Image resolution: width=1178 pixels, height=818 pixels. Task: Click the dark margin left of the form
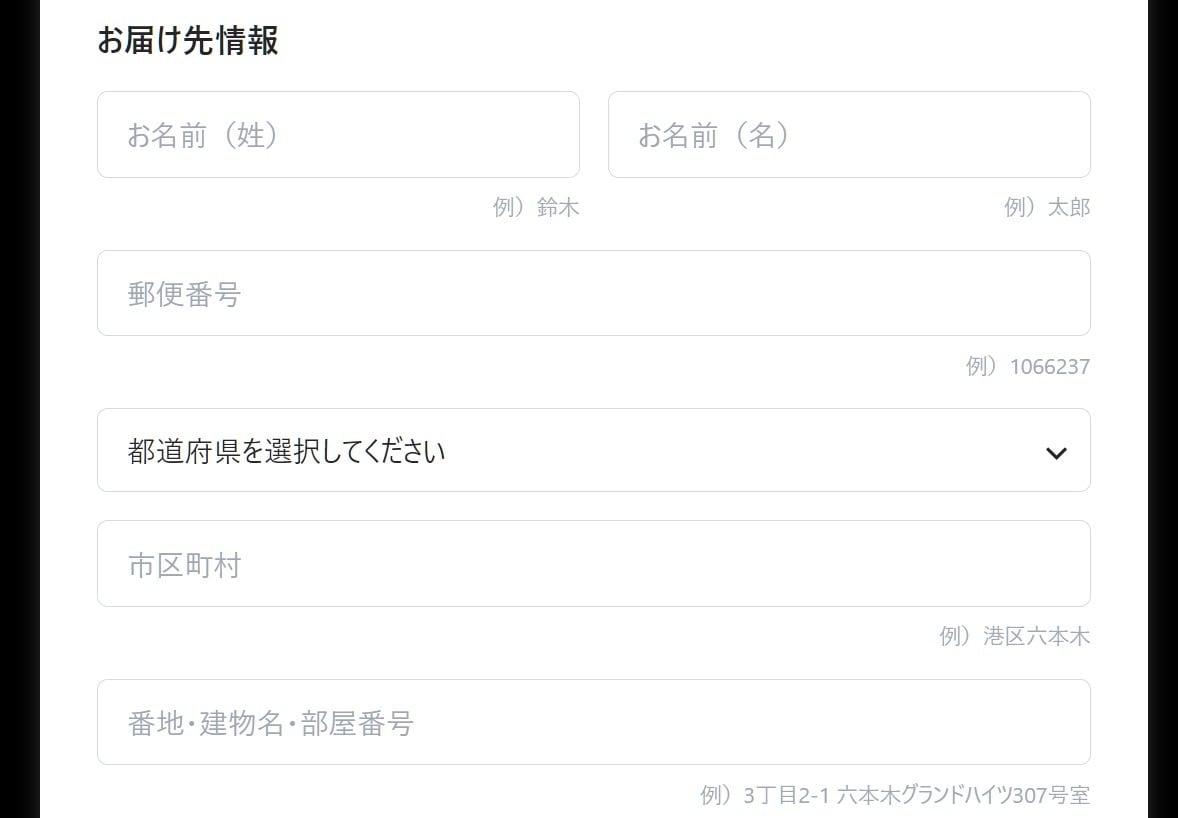coord(20,409)
